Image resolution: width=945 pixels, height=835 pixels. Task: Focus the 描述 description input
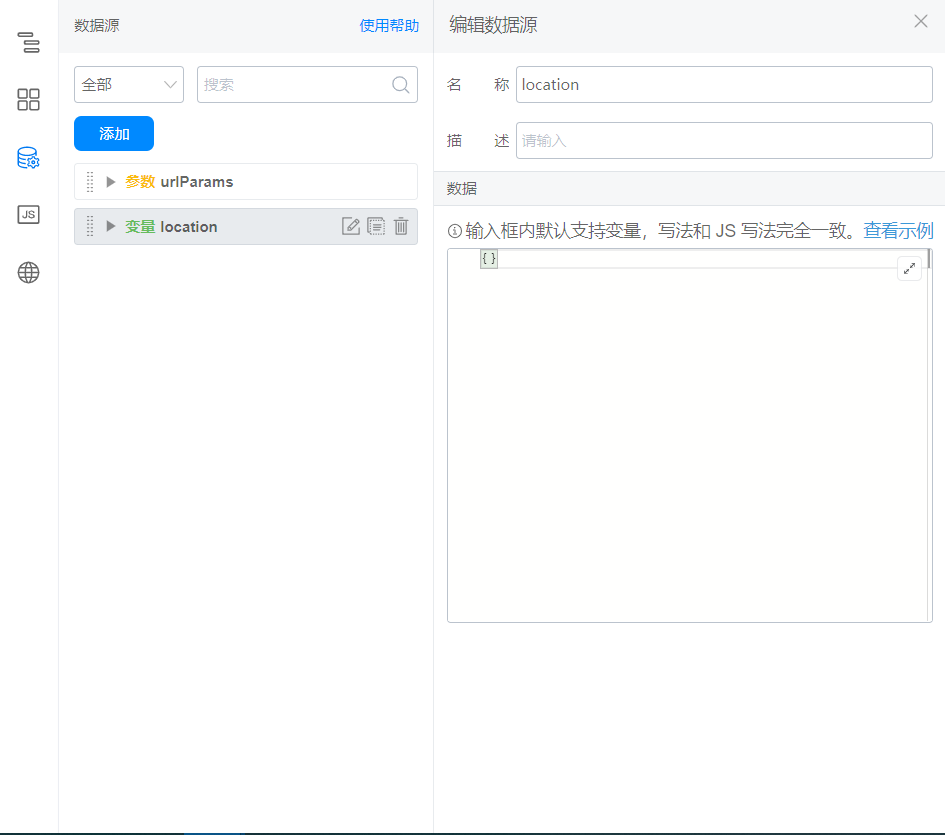(x=724, y=140)
